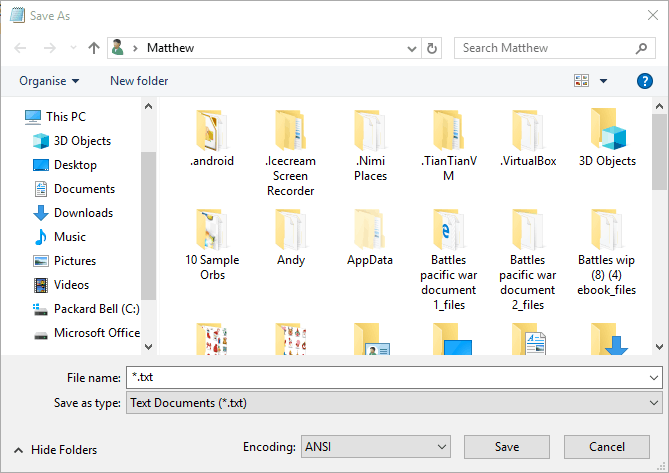
Task: Click the file list scroll up arrow
Action: tap(659, 106)
